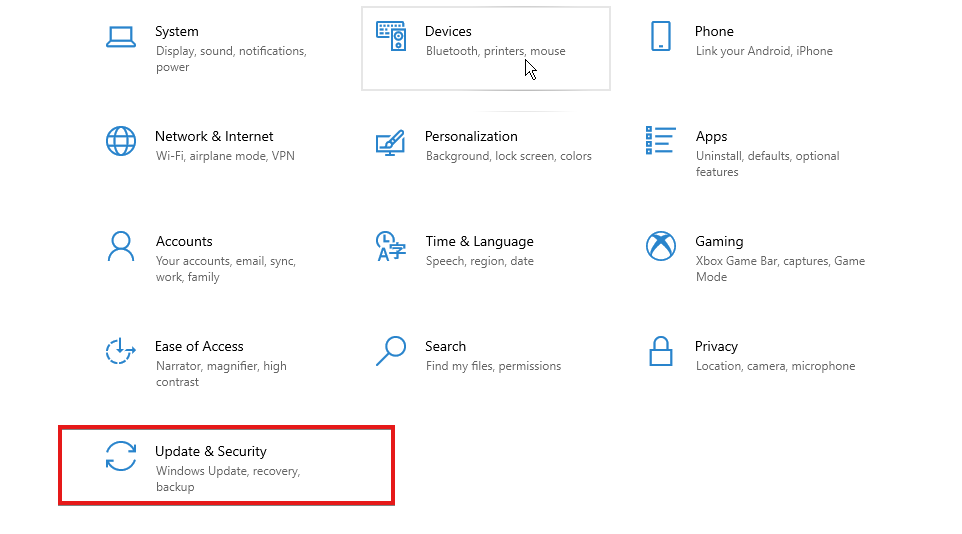Click 'Background, lock screen, colors' text
Screen dimensions: 962x534
[x=509, y=156]
